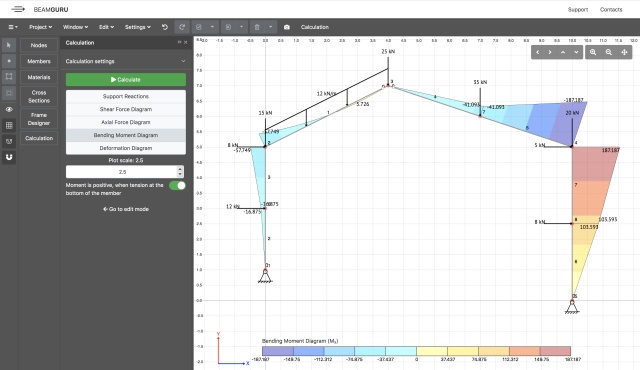Toggle the eye visibility icon in sidebar
The height and width of the screenshot is (370, 640).
(9, 109)
